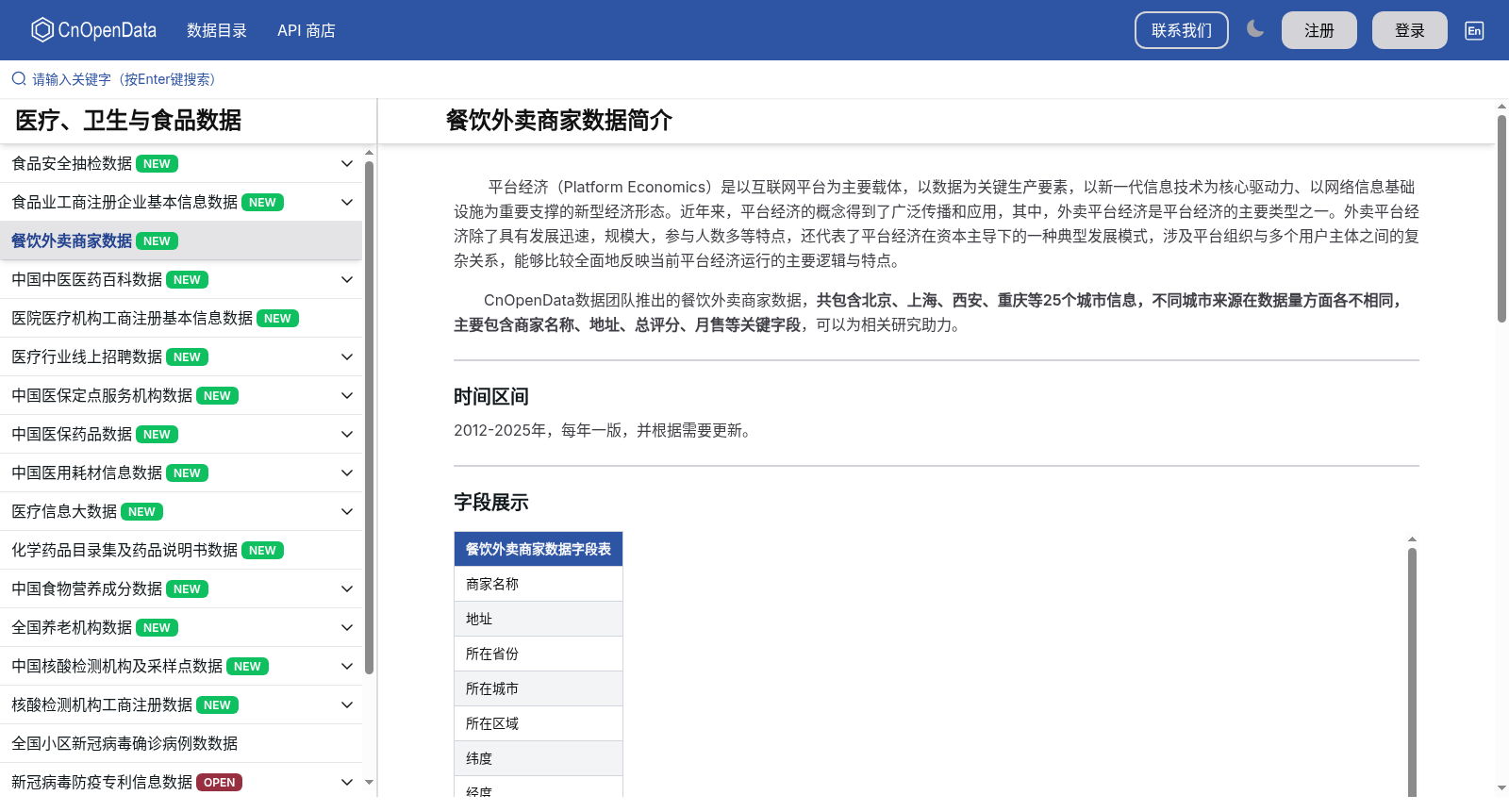Click the 登录 button
The image size is (1509, 812).
[1410, 30]
